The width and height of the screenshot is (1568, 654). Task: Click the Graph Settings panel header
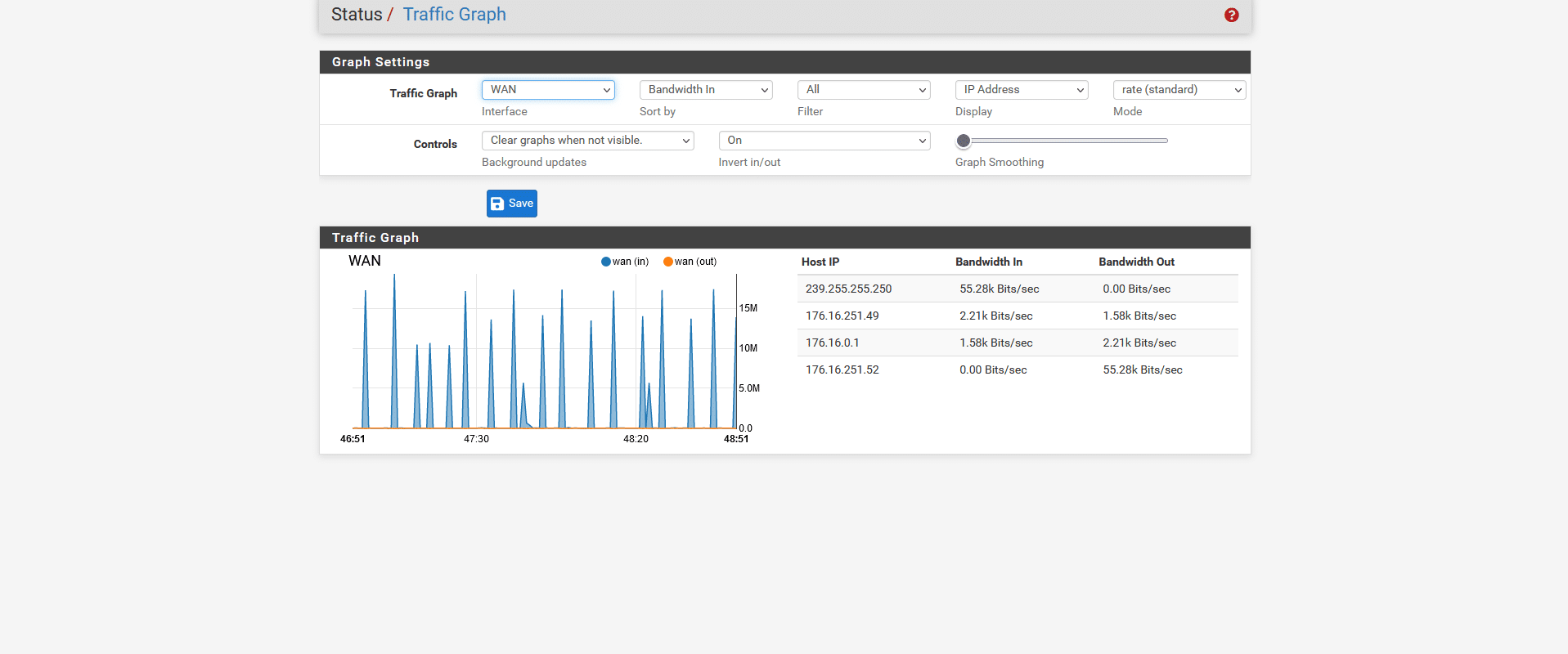pos(785,62)
